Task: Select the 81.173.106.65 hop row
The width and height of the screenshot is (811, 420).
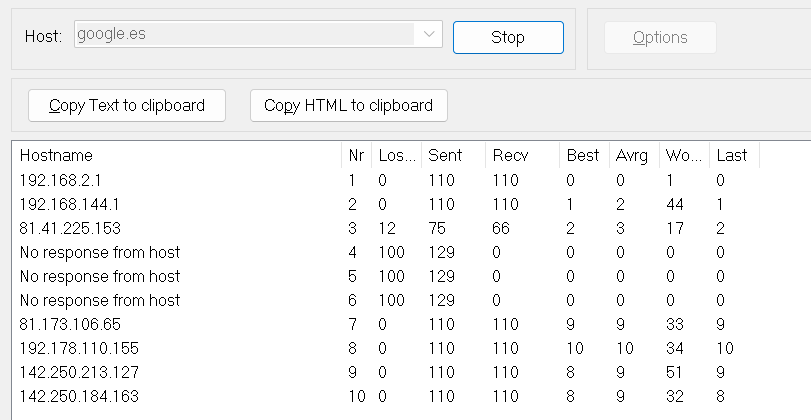Action: (70, 325)
